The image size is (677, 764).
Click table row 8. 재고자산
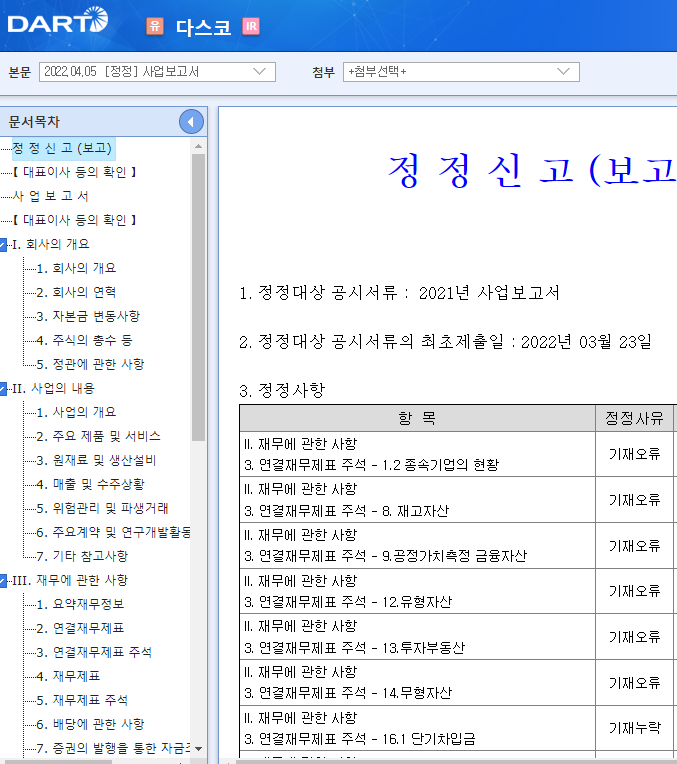coord(417,500)
